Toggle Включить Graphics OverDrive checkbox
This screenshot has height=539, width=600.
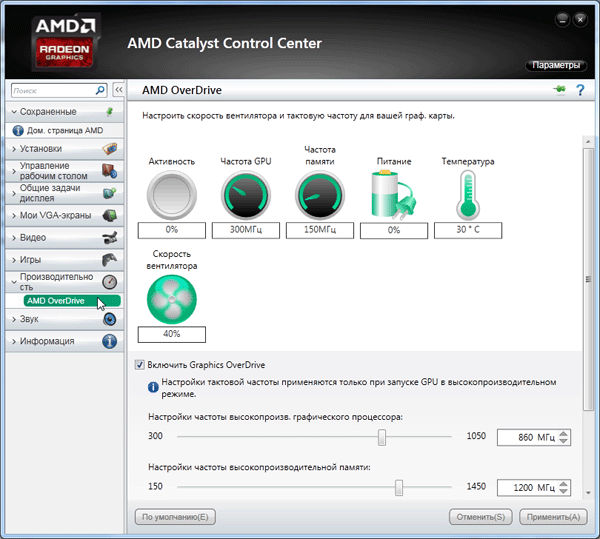[140, 365]
